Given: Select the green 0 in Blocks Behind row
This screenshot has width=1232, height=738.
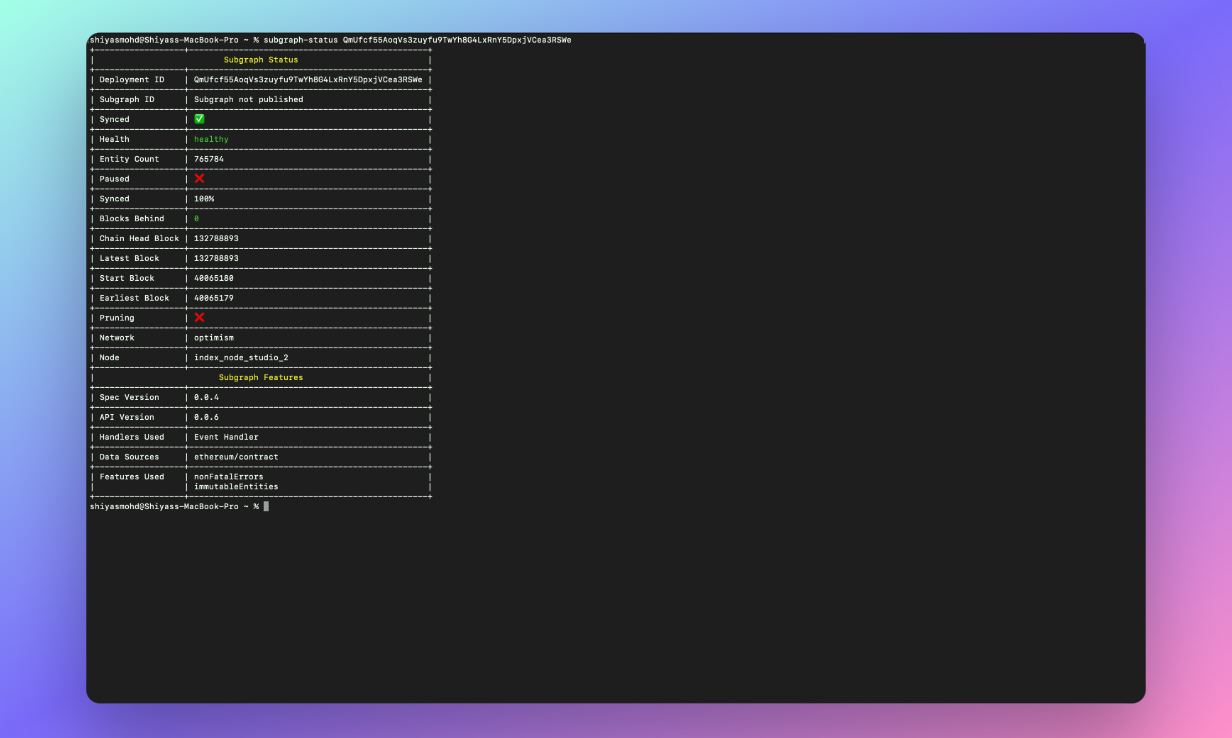Looking at the screenshot, I should 197,219.
